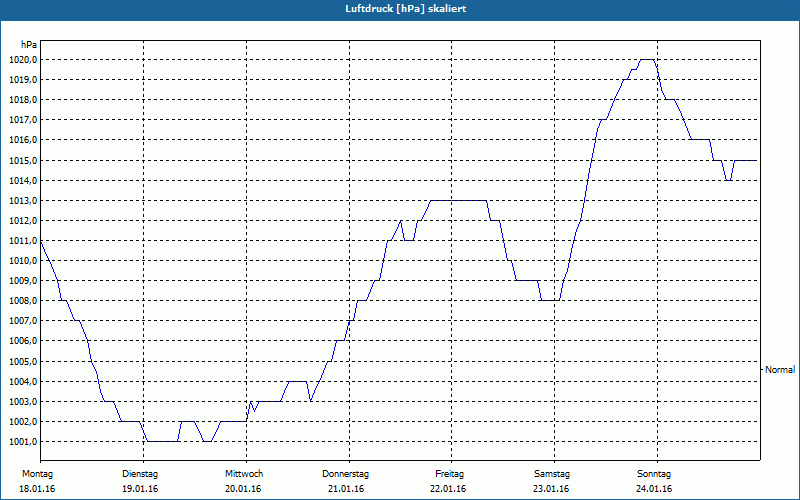Click the 1020,0 axis value
Image resolution: width=800 pixels, height=500 pixels.
pyautogui.click(x=23, y=60)
